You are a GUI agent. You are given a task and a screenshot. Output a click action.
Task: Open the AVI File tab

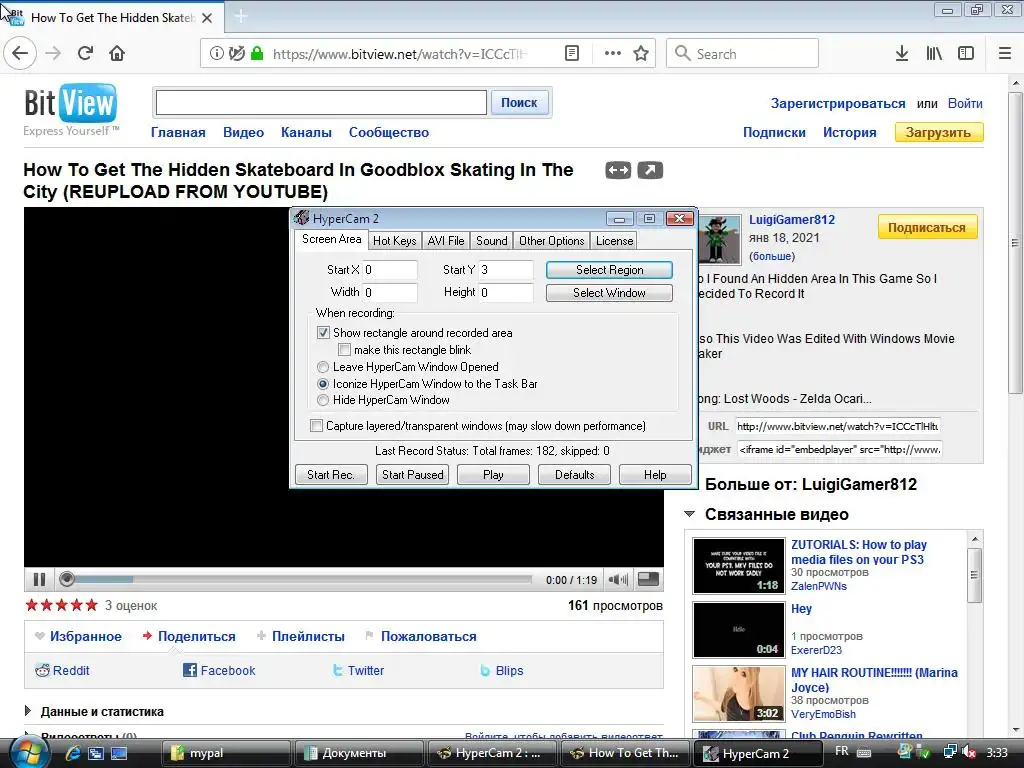[446, 241]
